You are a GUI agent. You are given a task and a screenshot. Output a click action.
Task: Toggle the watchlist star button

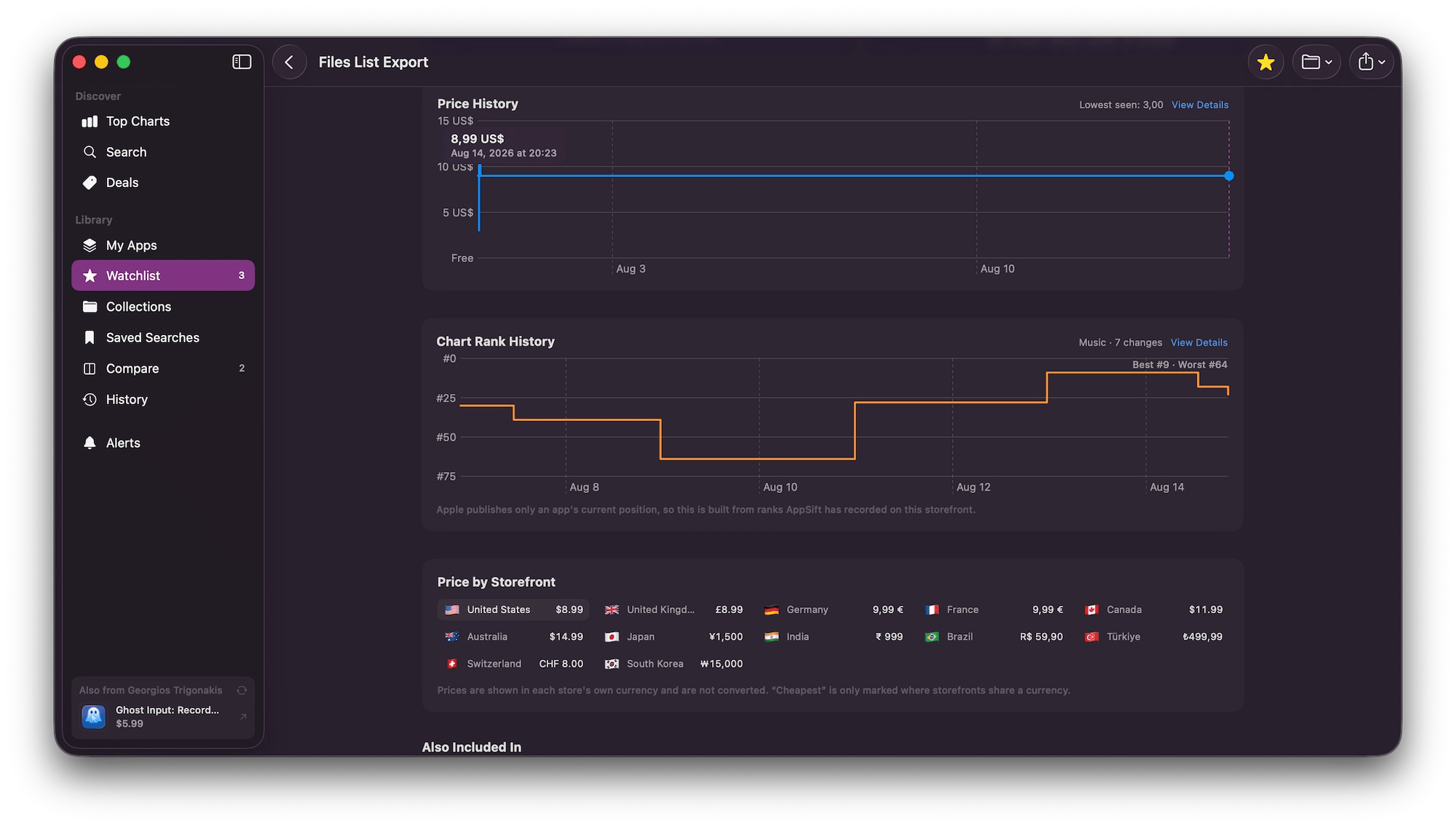pyautogui.click(x=1265, y=62)
